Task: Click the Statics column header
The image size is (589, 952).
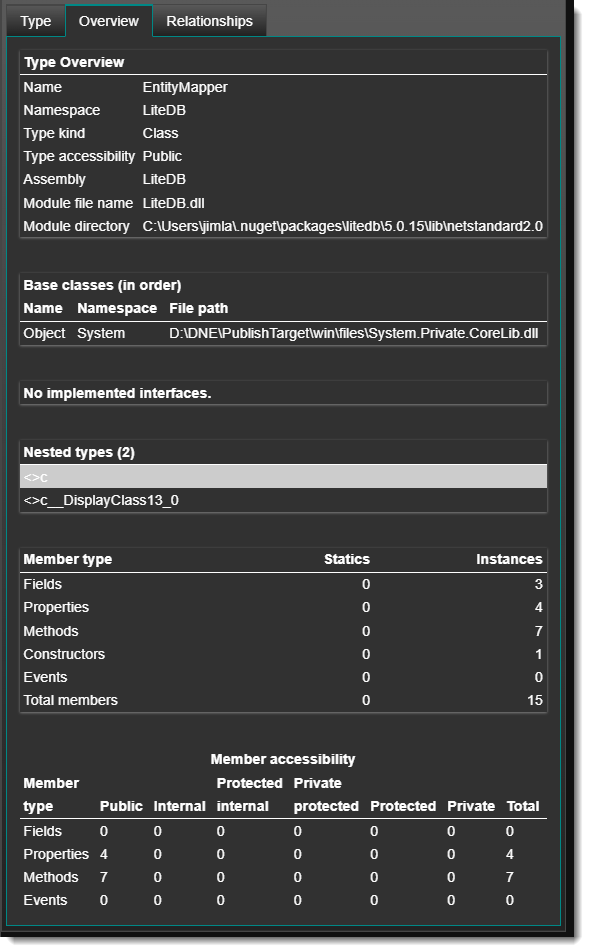Action: tap(347, 559)
